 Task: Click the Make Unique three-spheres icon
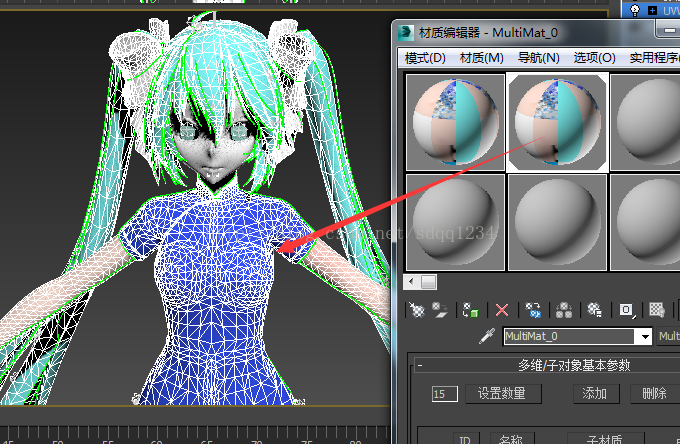(x=564, y=310)
